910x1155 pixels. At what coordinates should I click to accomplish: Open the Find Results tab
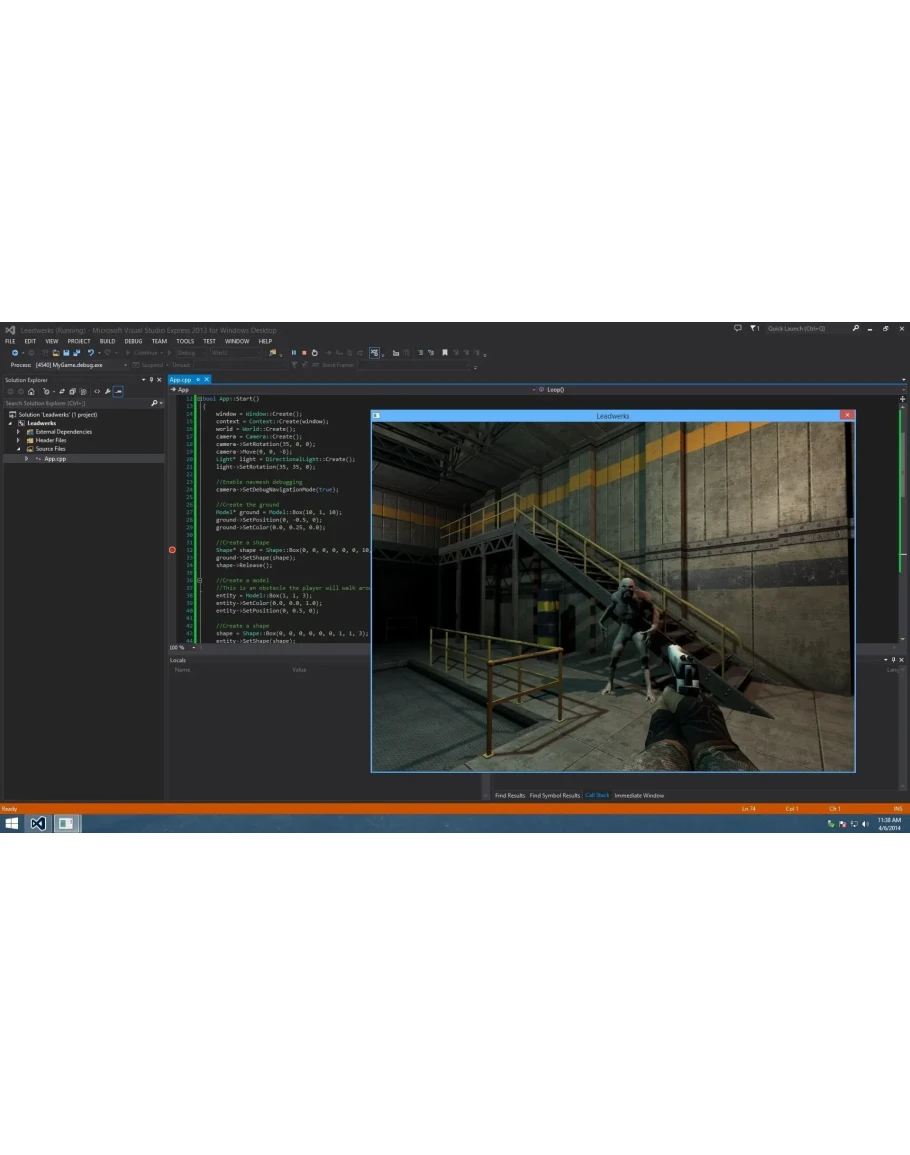click(510, 796)
